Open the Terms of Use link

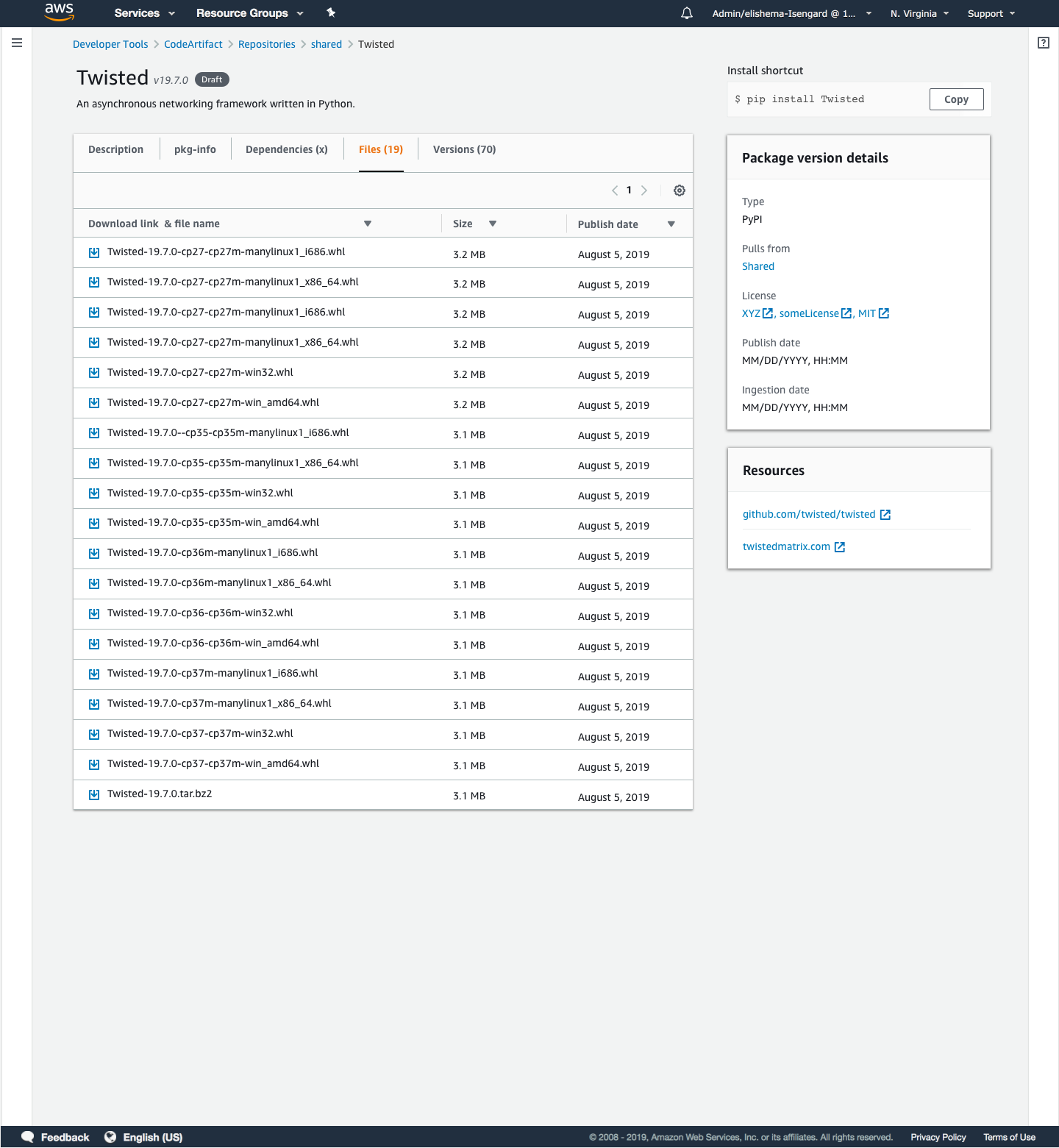(1010, 1137)
